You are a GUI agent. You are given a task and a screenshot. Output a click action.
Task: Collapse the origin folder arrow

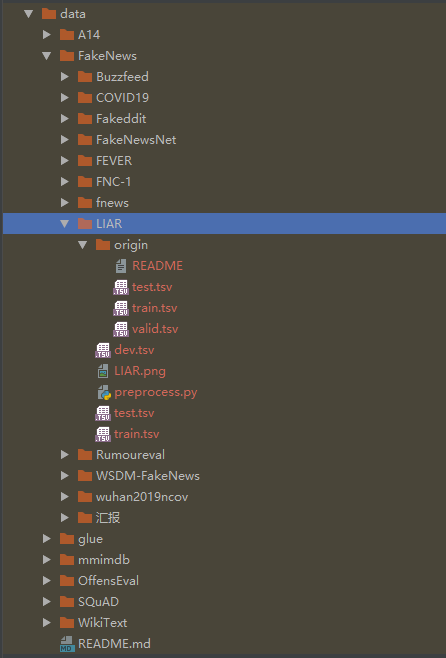(x=83, y=245)
